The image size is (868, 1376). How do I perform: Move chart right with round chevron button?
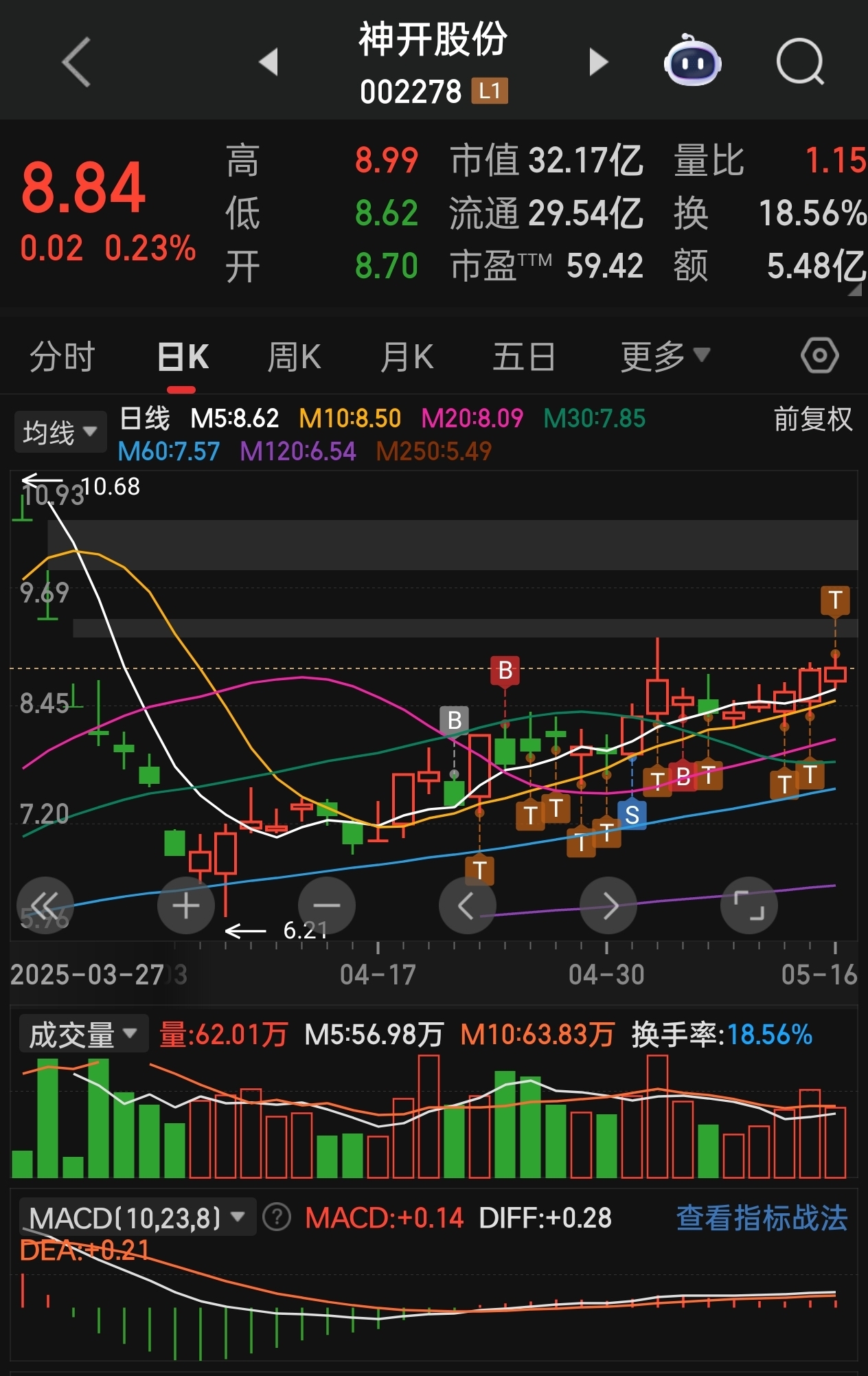608,905
